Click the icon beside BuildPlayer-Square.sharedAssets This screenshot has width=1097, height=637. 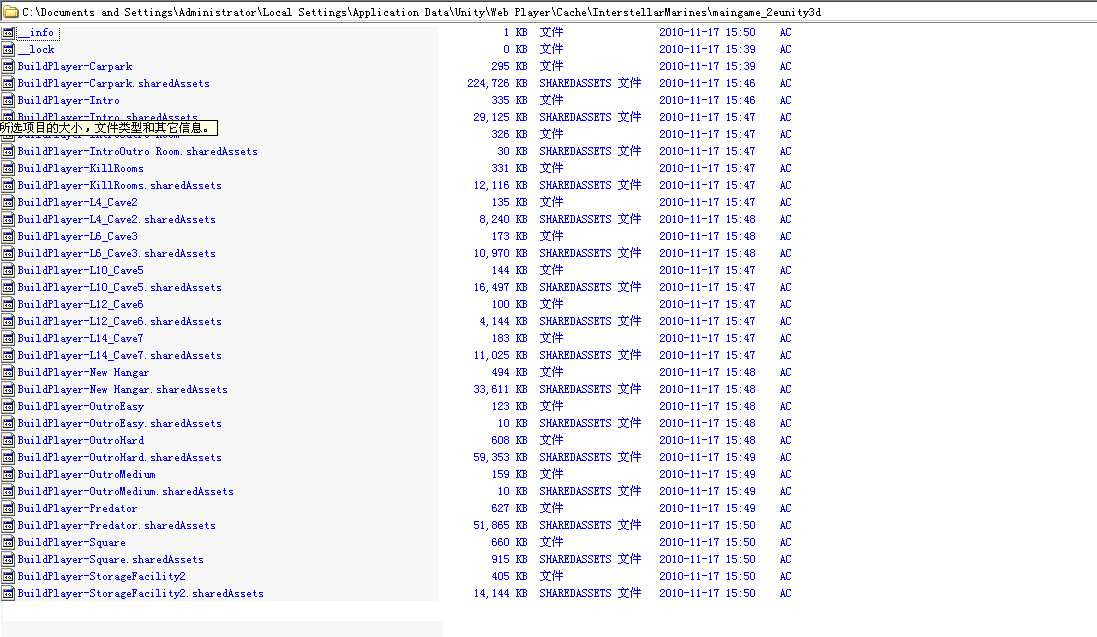(8, 559)
